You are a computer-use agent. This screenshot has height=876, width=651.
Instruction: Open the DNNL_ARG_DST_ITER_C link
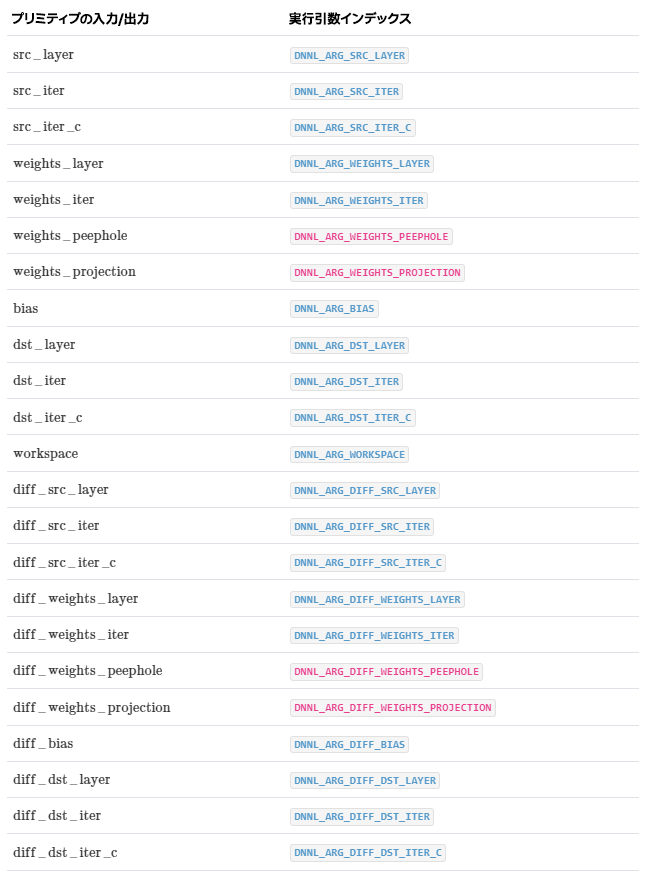(352, 418)
